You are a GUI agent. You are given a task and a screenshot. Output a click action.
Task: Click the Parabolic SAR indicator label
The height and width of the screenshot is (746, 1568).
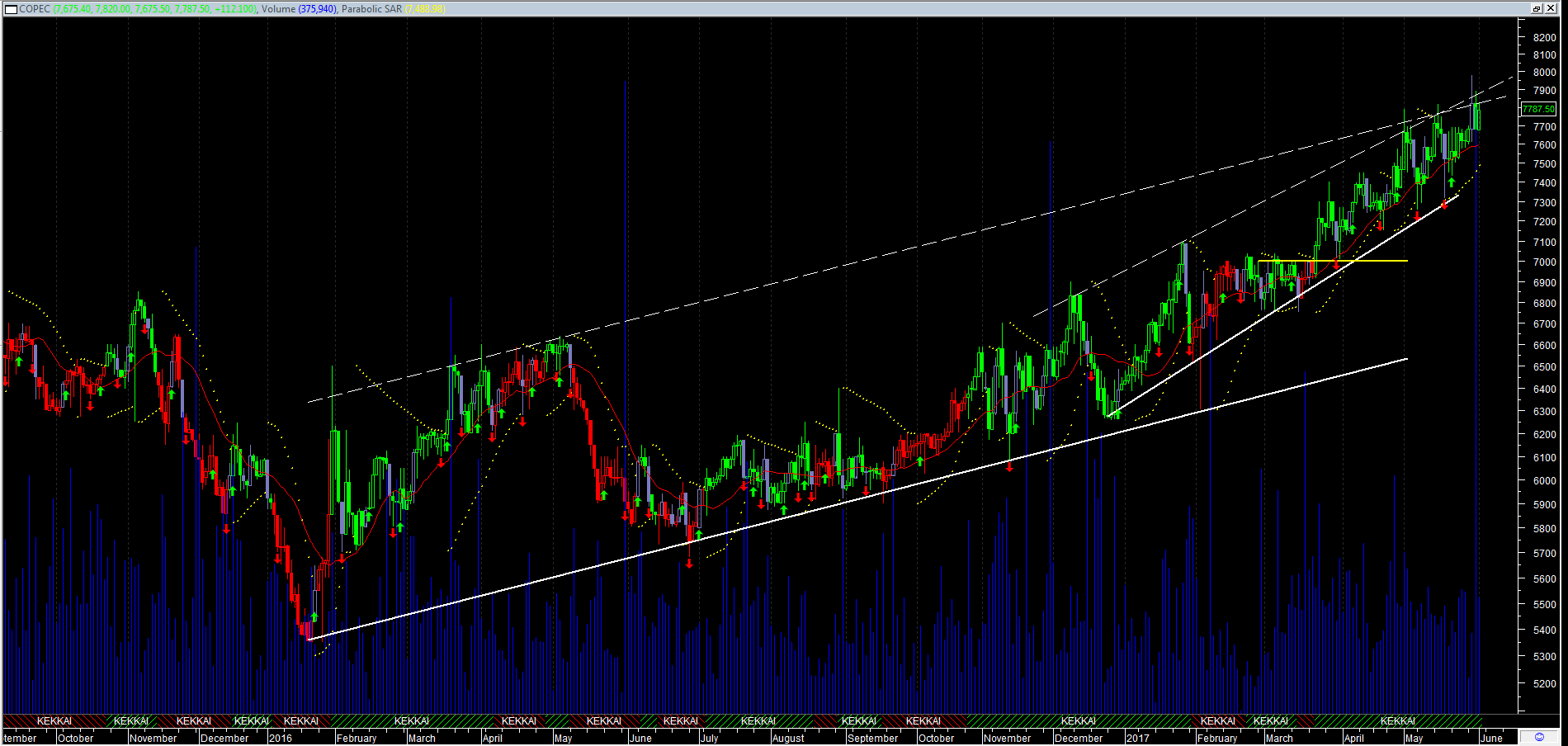point(371,9)
